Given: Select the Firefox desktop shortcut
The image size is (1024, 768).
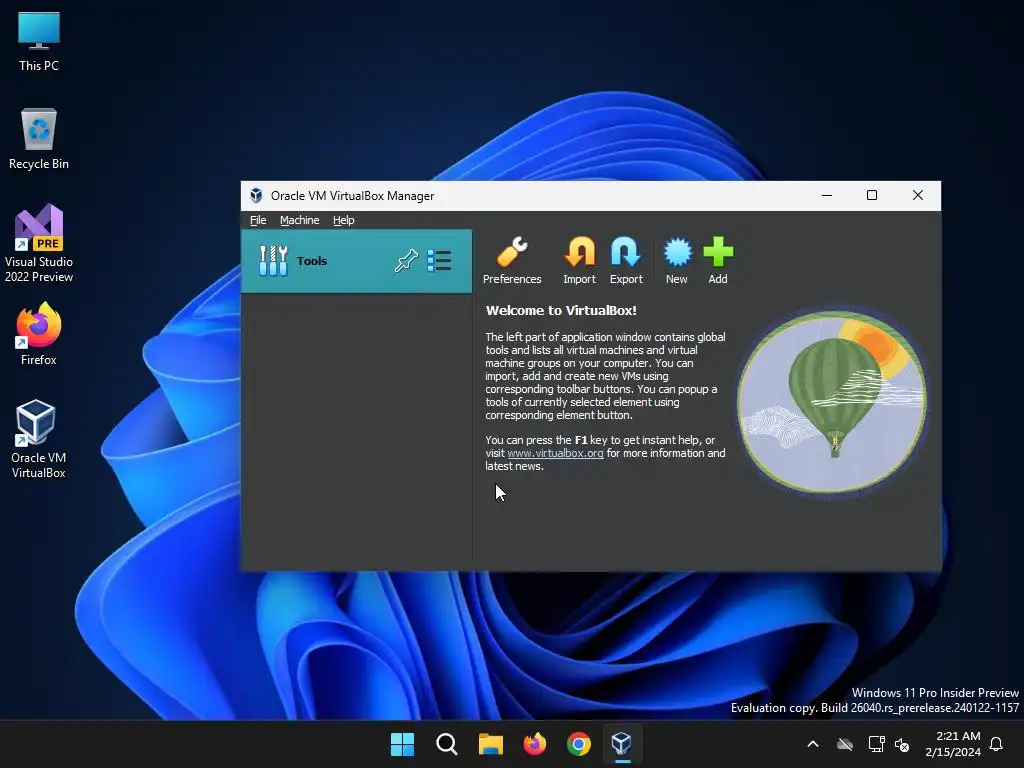Looking at the screenshot, I should tap(39, 334).
